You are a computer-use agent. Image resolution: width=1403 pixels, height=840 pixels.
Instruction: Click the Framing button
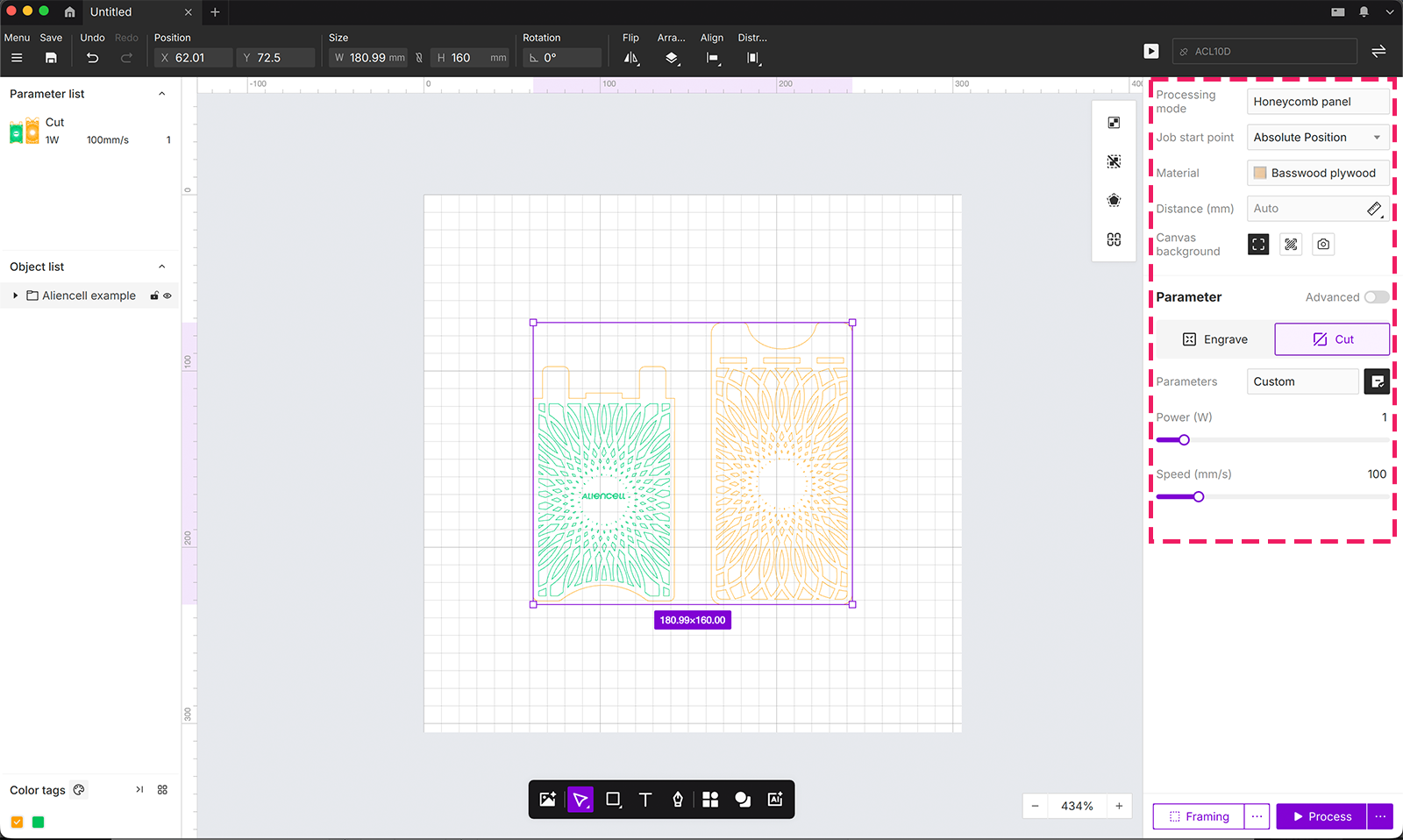click(x=1199, y=816)
